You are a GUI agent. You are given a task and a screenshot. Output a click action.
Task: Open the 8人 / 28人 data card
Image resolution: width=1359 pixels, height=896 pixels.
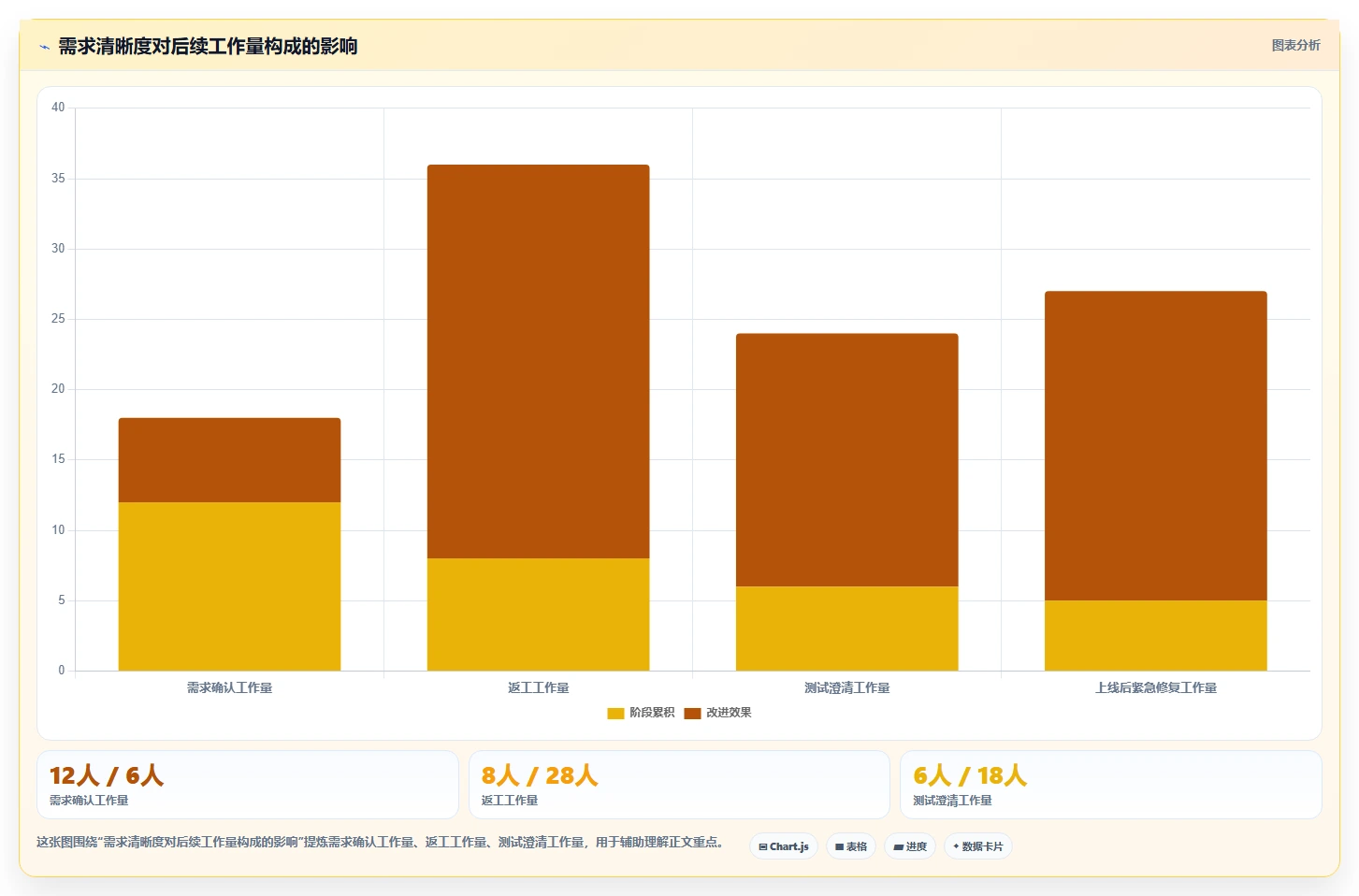[679, 785]
